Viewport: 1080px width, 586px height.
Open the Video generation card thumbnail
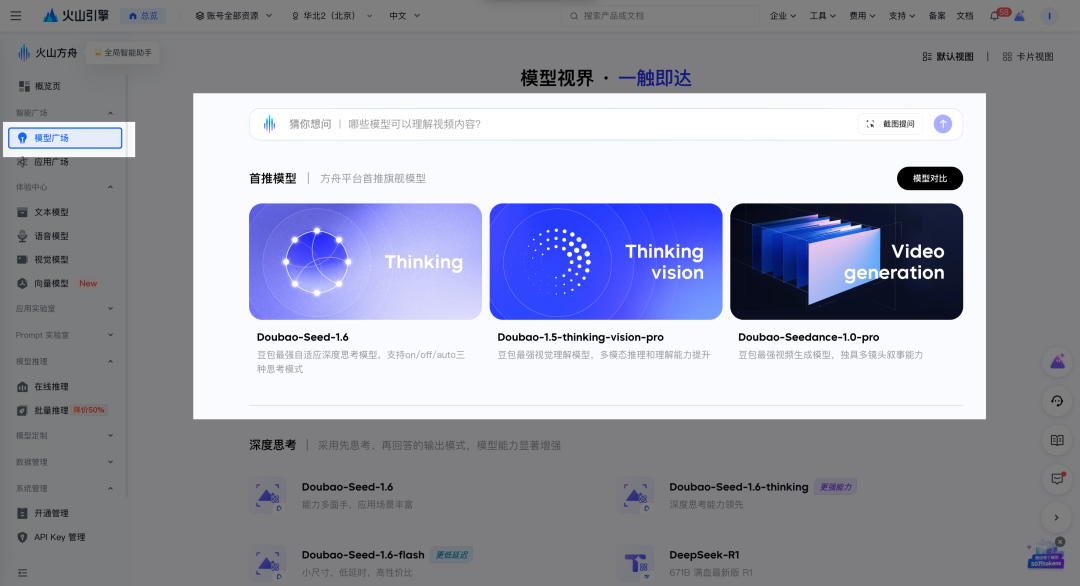(x=847, y=261)
